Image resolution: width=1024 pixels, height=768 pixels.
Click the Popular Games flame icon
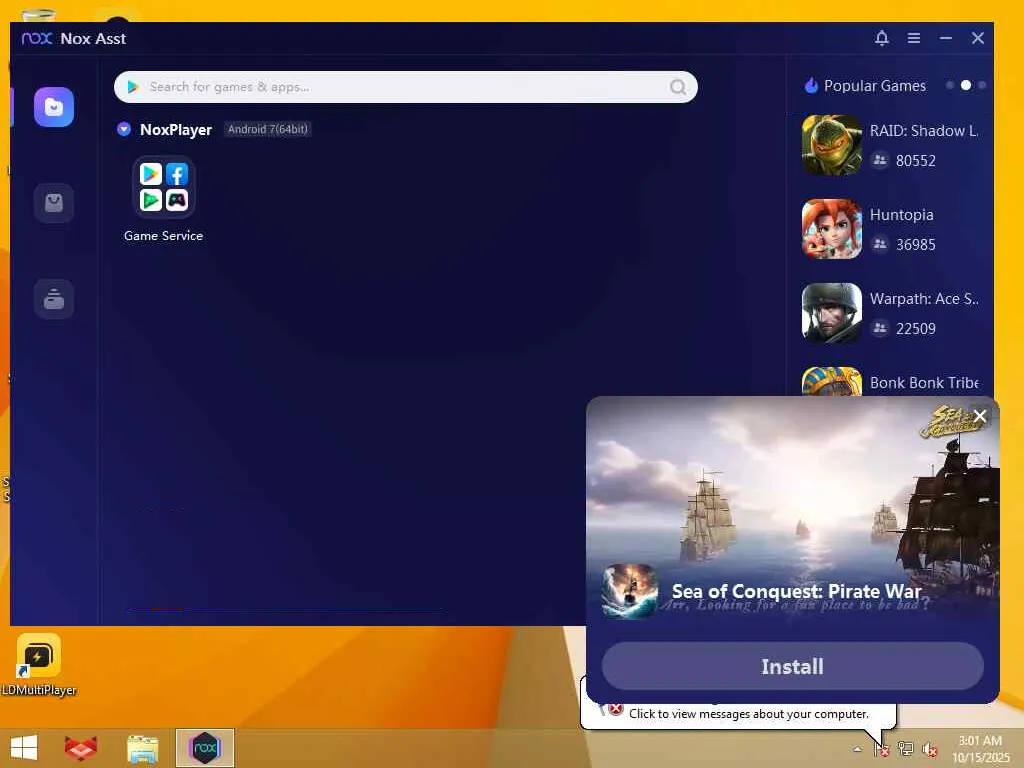(x=811, y=85)
